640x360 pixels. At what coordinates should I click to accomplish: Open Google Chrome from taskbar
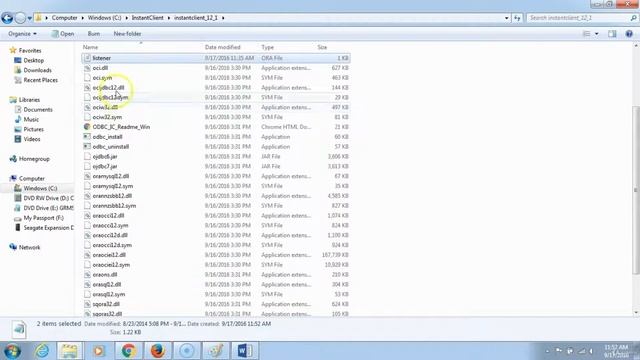tap(128, 351)
